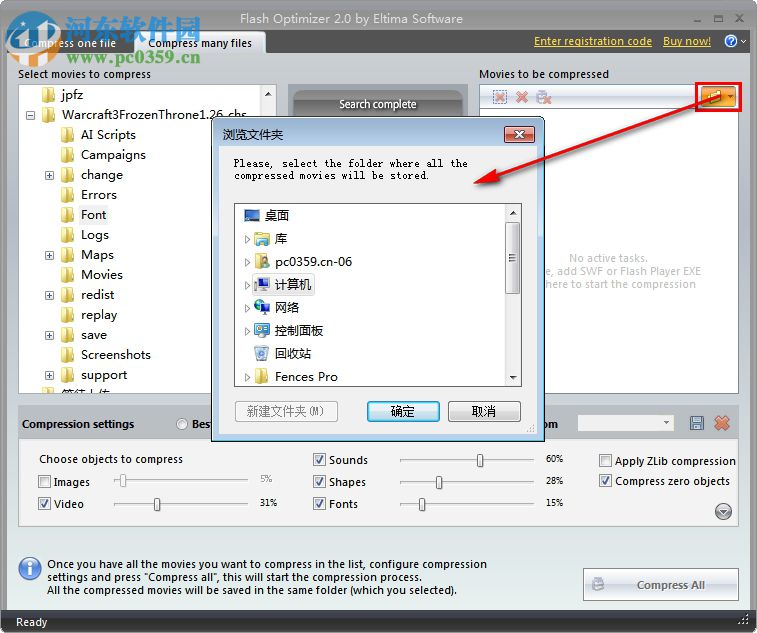The height and width of the screenshot is (633, 757).
Task: Toggle Compress zero objects checkbox
Action: pos(605,481)
